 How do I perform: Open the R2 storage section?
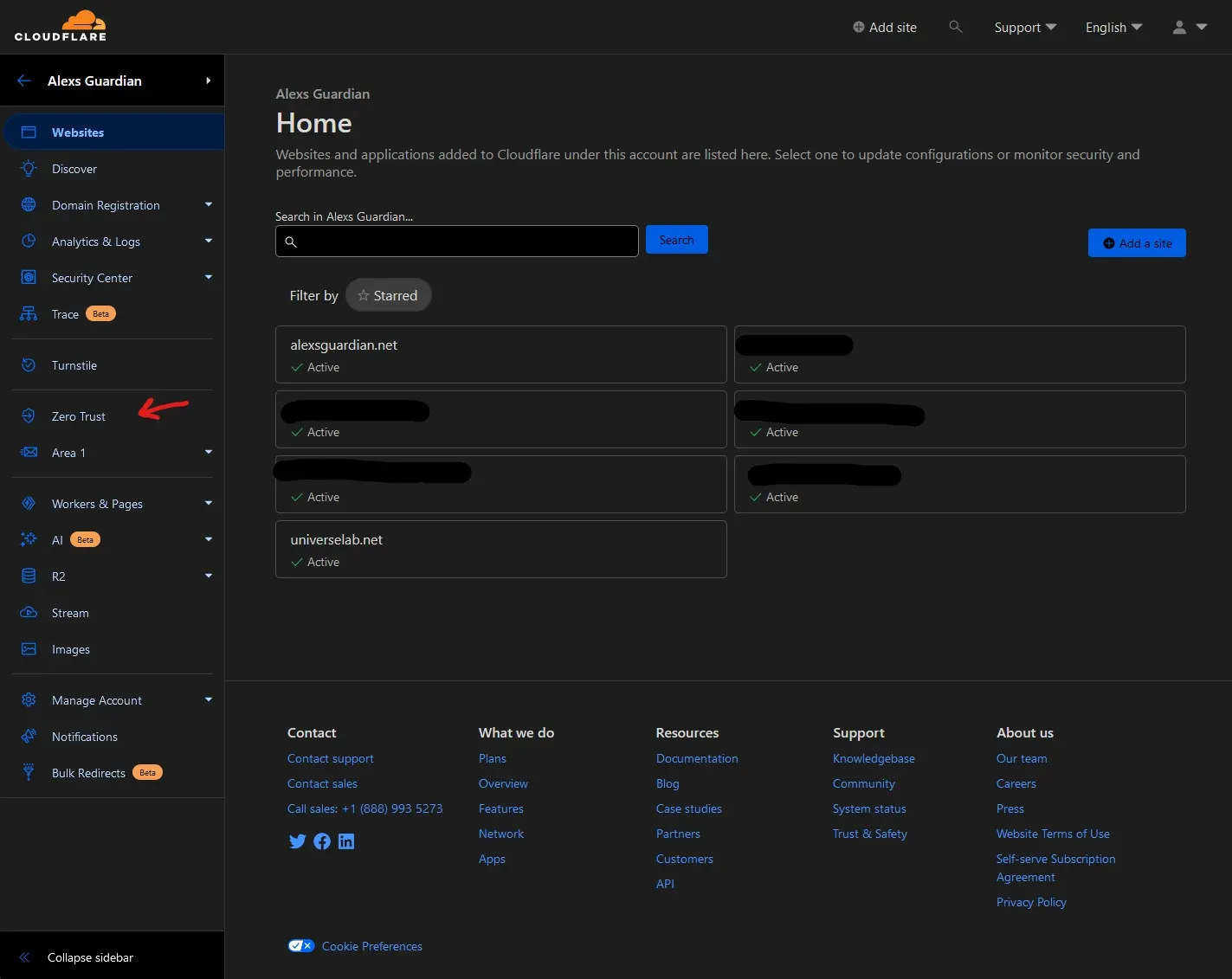click(58, 576)
